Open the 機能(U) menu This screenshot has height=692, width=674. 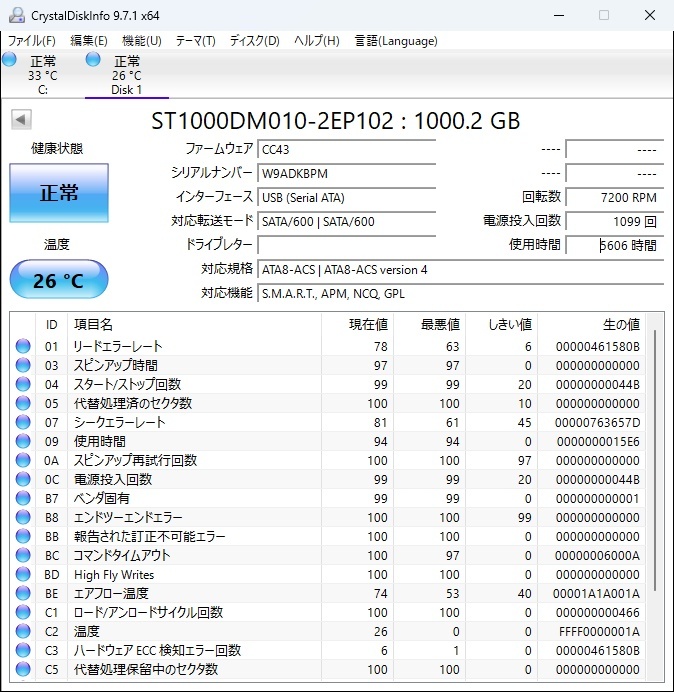[142, 41]
